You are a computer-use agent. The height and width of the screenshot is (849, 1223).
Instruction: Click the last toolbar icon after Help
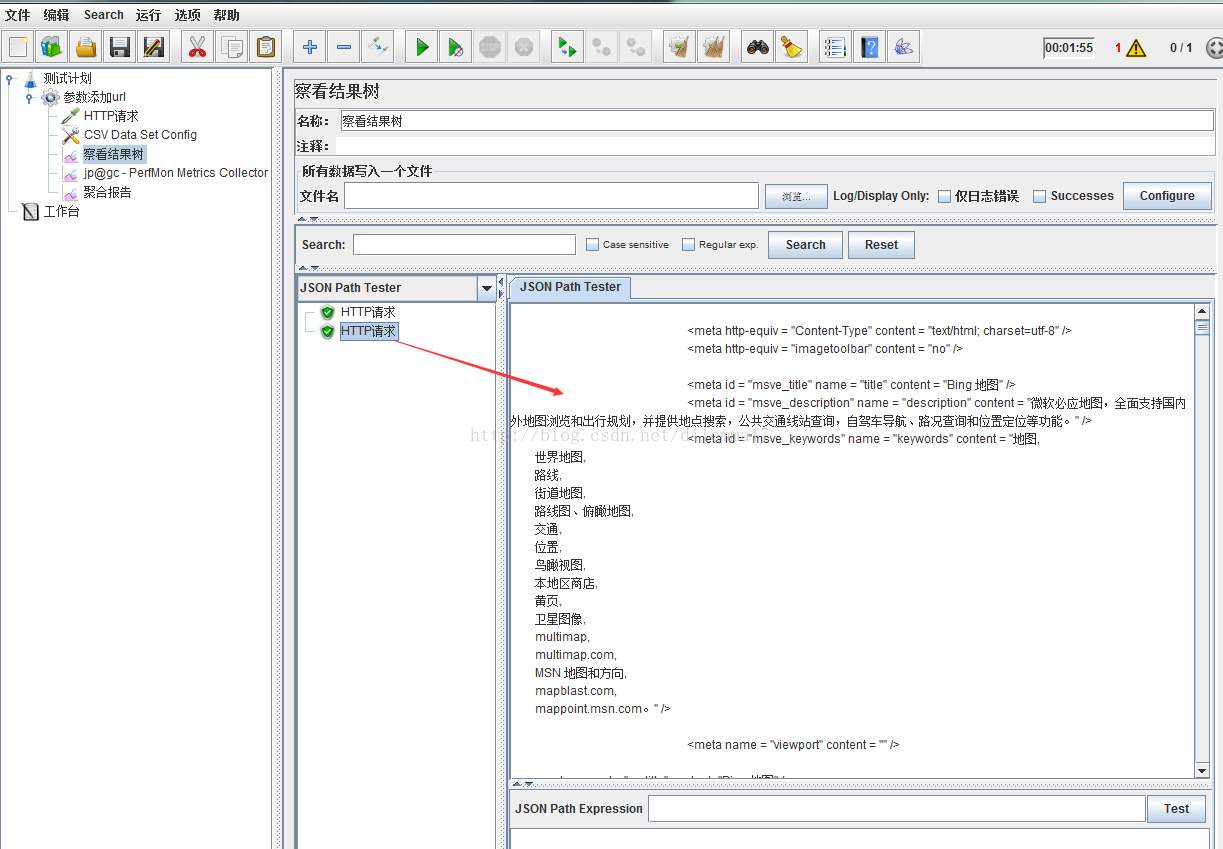[903, 47]
